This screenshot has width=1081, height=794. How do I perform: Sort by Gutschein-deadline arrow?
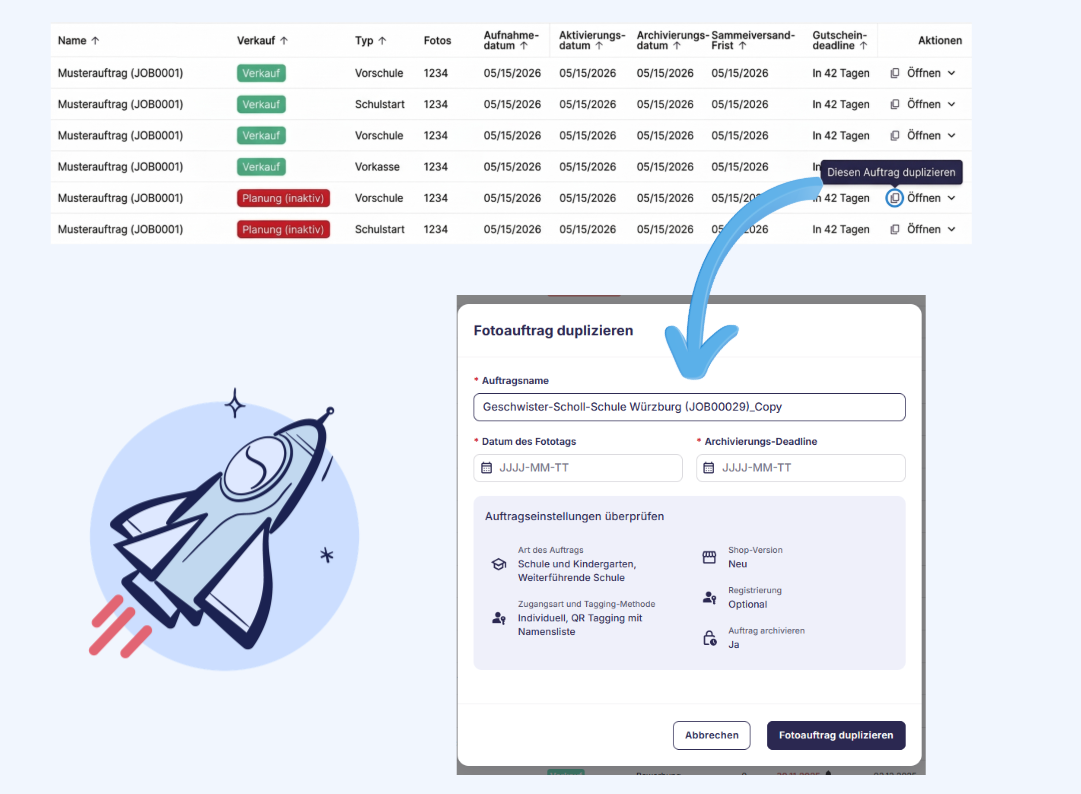[x=863, y=45]
